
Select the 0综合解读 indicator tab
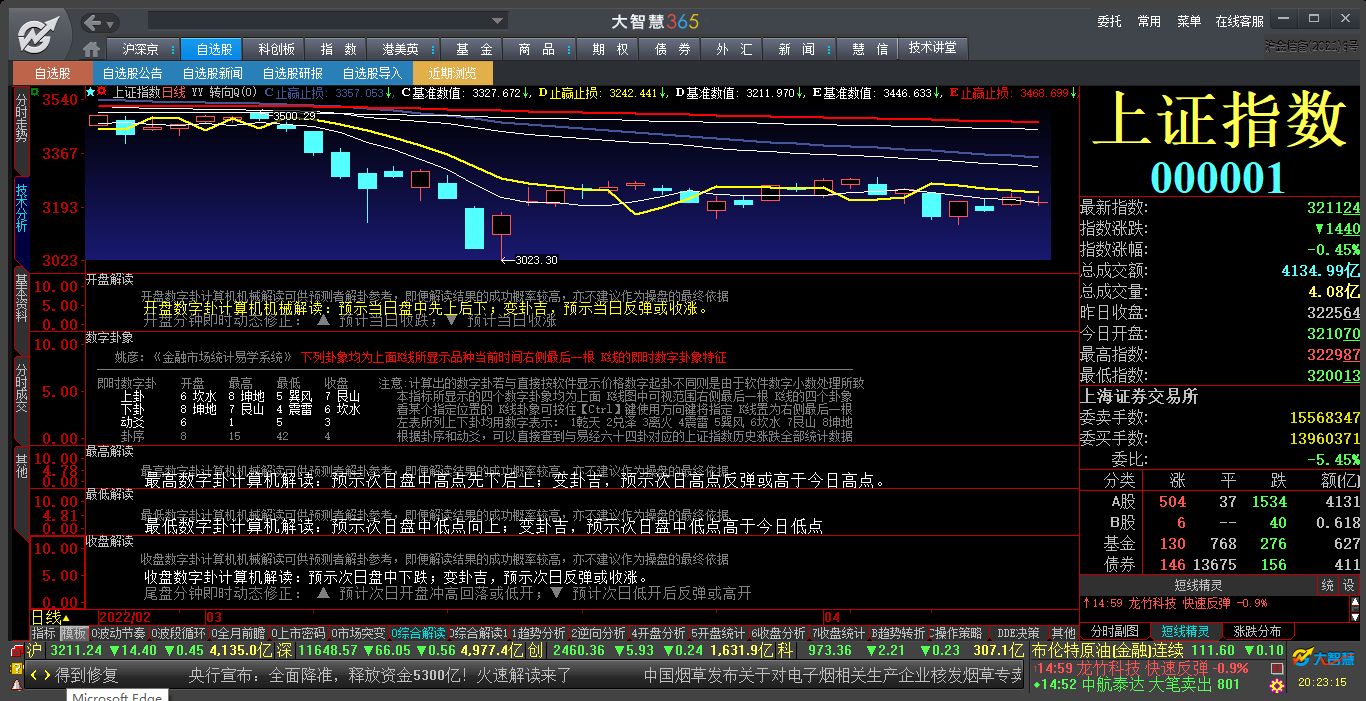pyautogui.click(x=418, y=633)
